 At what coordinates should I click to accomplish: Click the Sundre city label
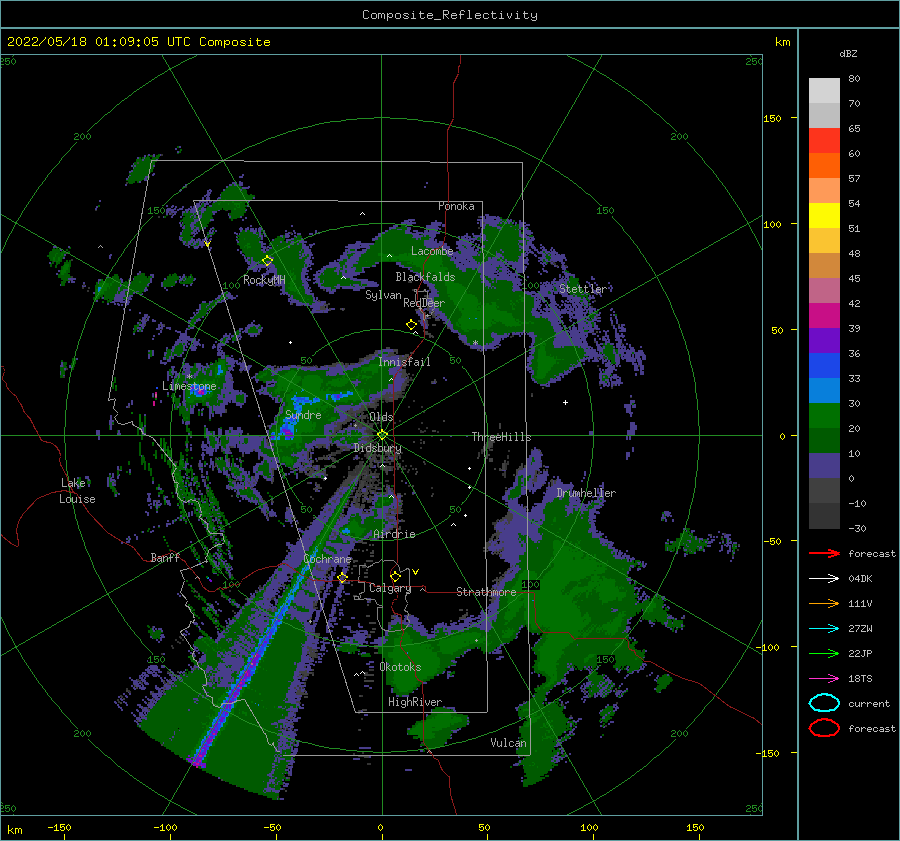[x=303, y=415]
